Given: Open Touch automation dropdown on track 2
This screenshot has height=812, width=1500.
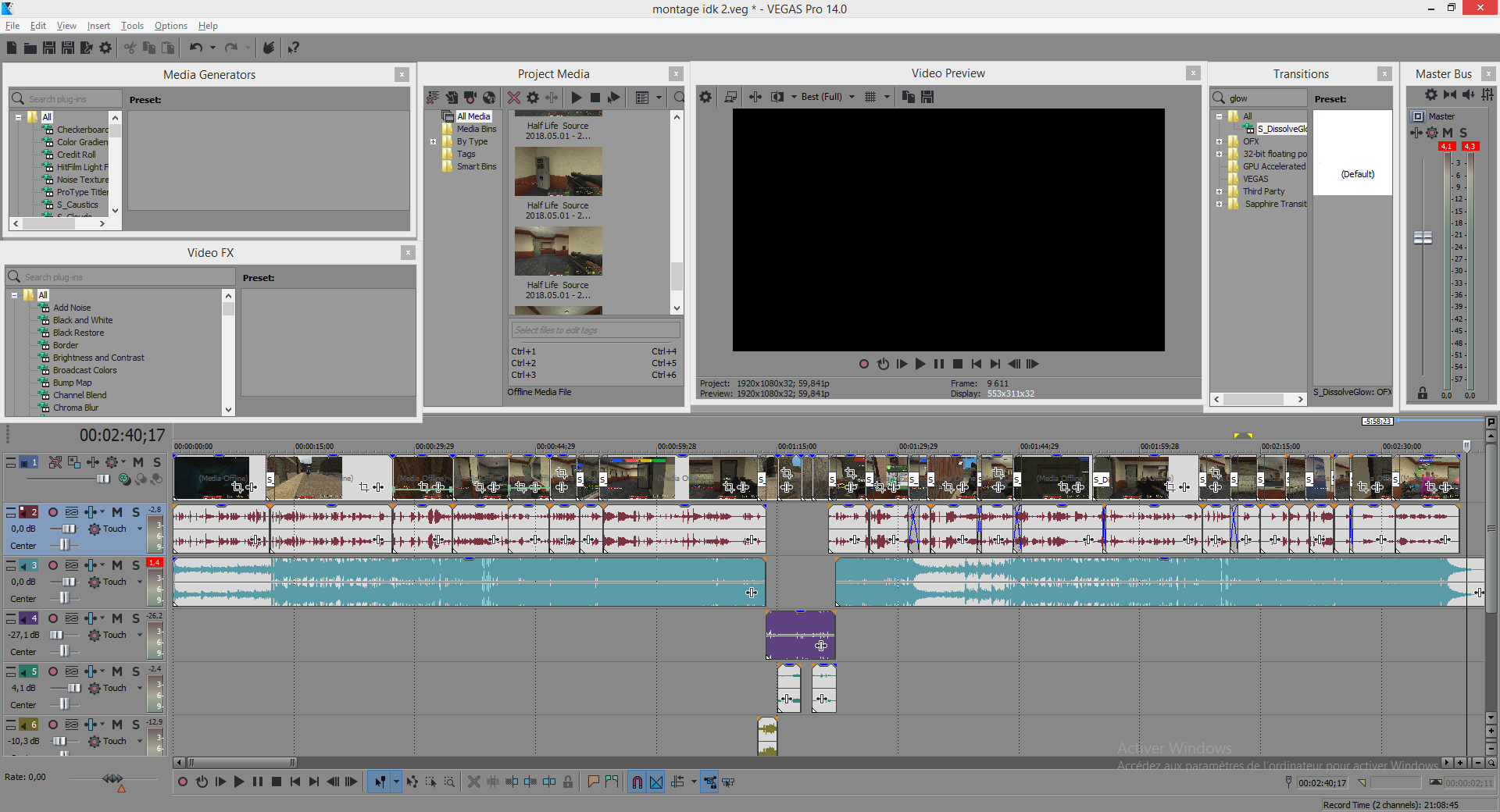Looking at the screenshot, I should click(x=140, y=529).
